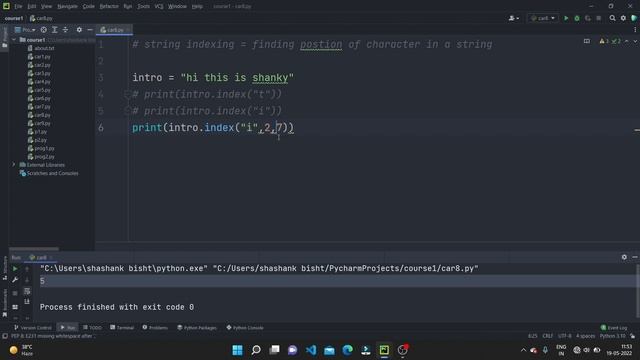Open prog1.py in the project tree
640x360 pixels.
click(x=41, y=149)
